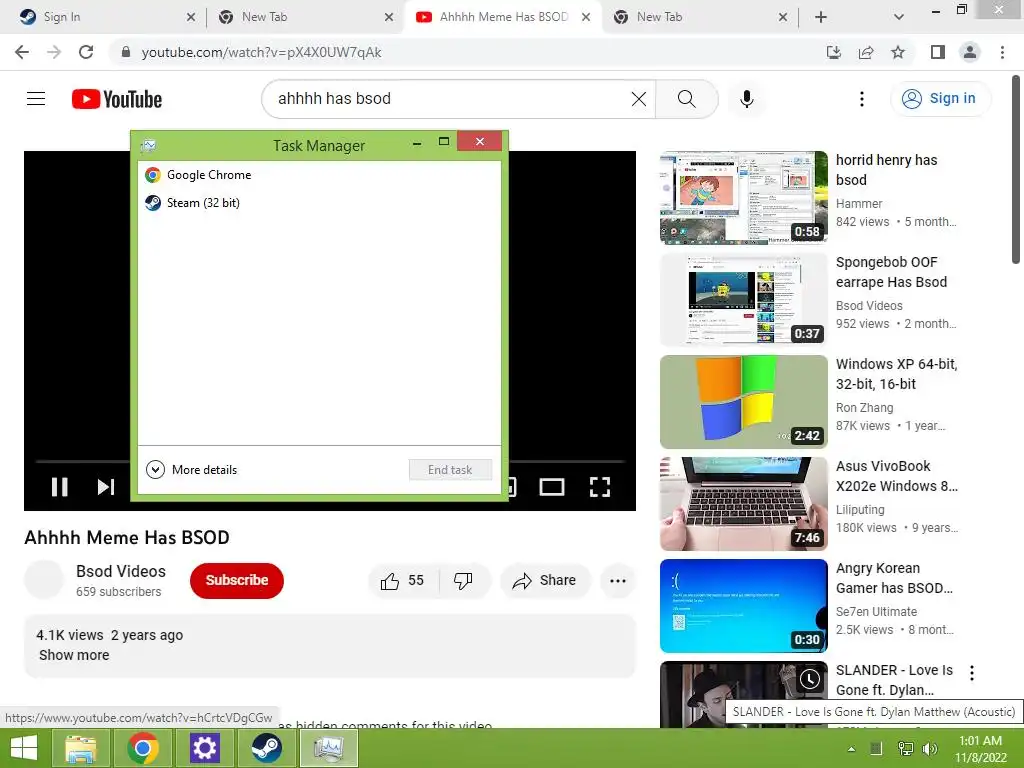
Task: Search with voice microphone icon
Action: click(x=746, y=99)
